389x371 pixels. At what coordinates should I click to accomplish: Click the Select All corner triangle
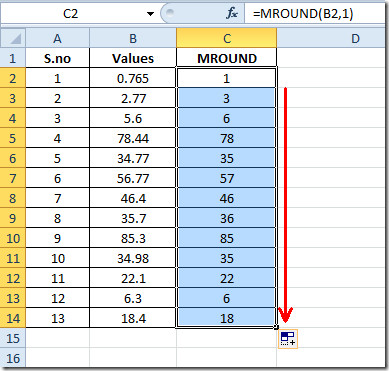click(x=13, y=38)
